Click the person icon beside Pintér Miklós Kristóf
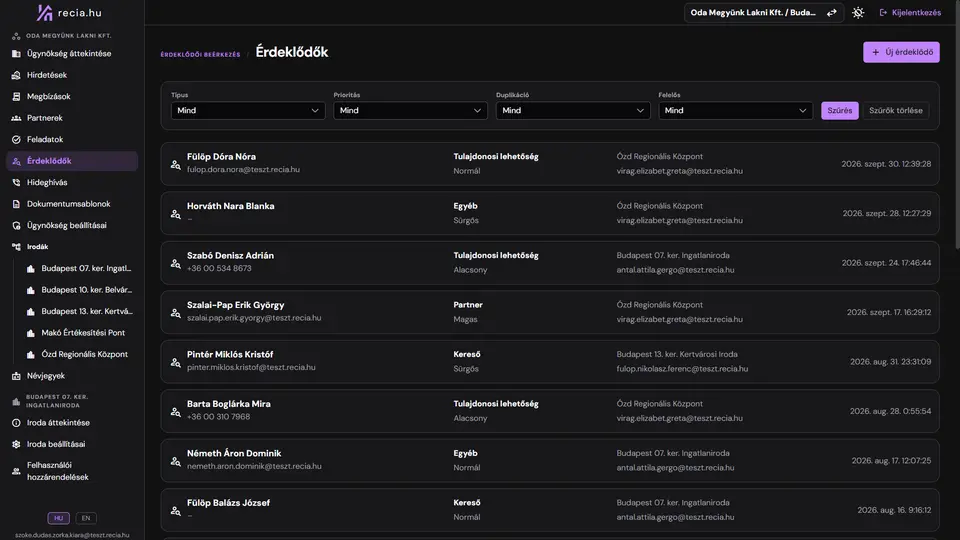The height and width of the screenshot is (540, 960). [x=176, y=362]
